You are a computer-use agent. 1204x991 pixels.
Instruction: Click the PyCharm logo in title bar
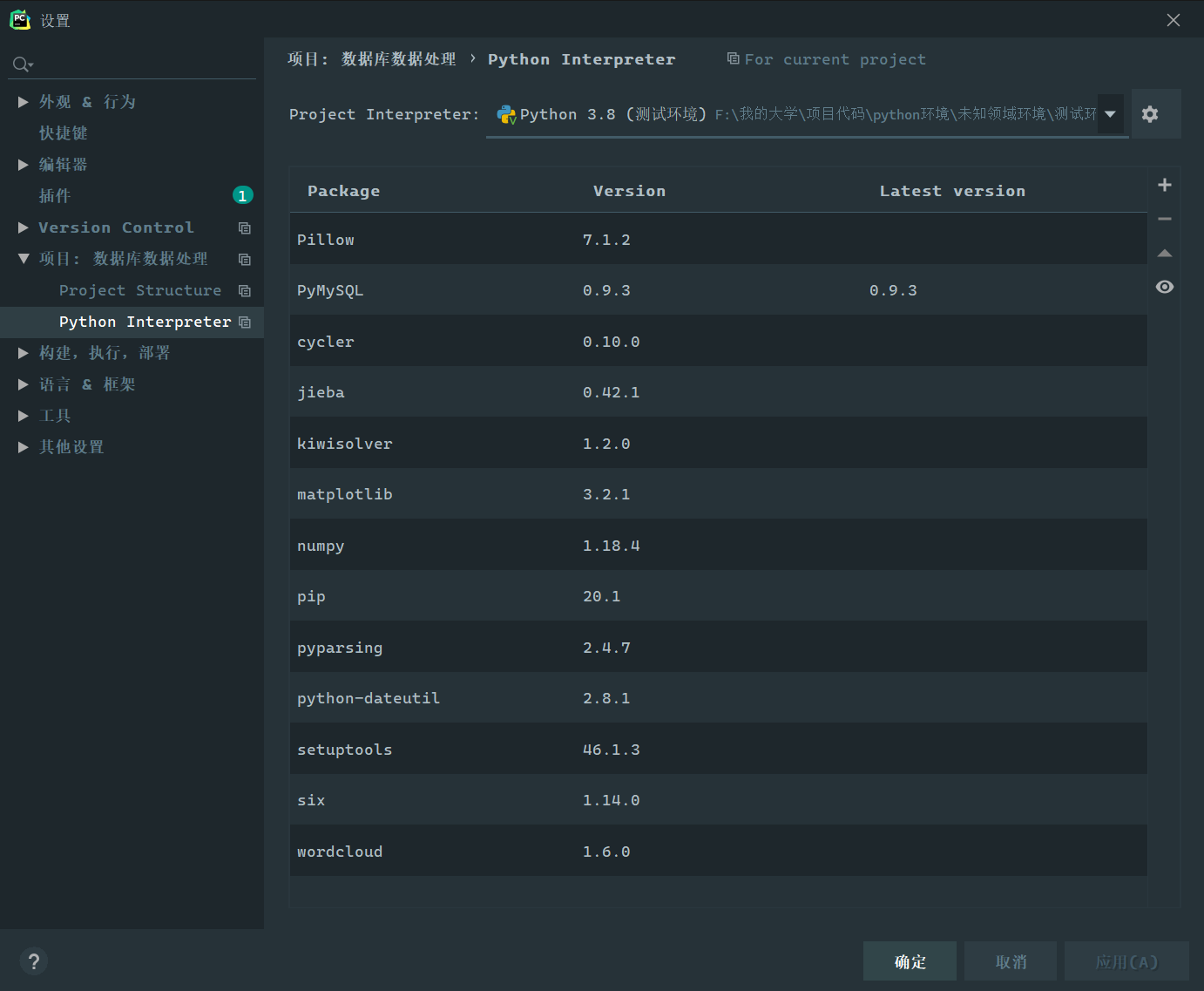(20, 19)
